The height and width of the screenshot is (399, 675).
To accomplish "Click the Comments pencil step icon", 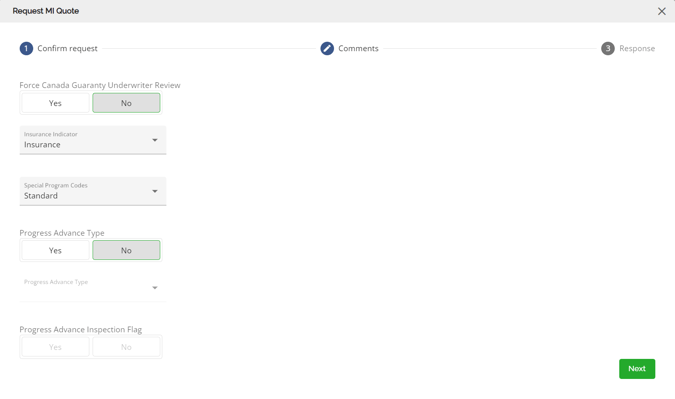I will point(327,49).
